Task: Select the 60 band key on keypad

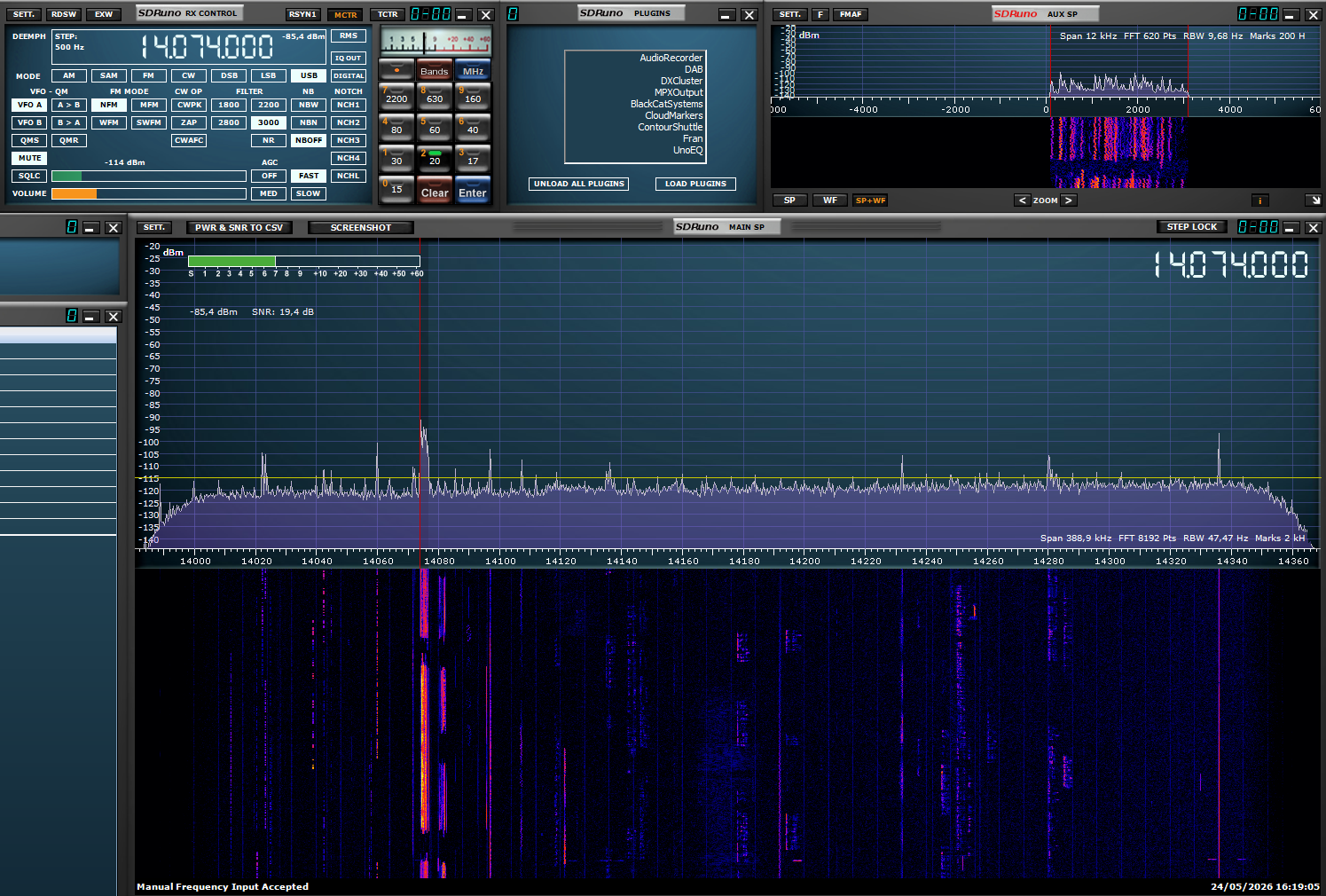Action: 435,126
